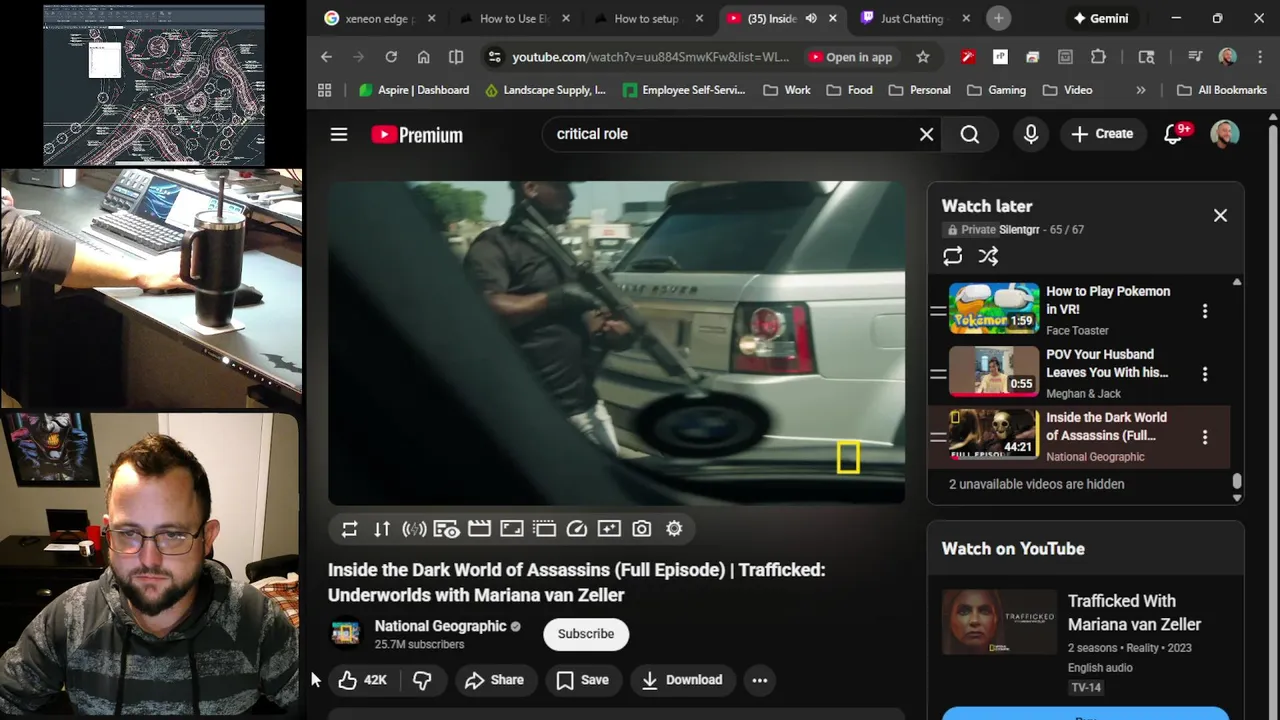
Task: Open the Video bookmarks folder
Action: click(x=1067, y=90)
